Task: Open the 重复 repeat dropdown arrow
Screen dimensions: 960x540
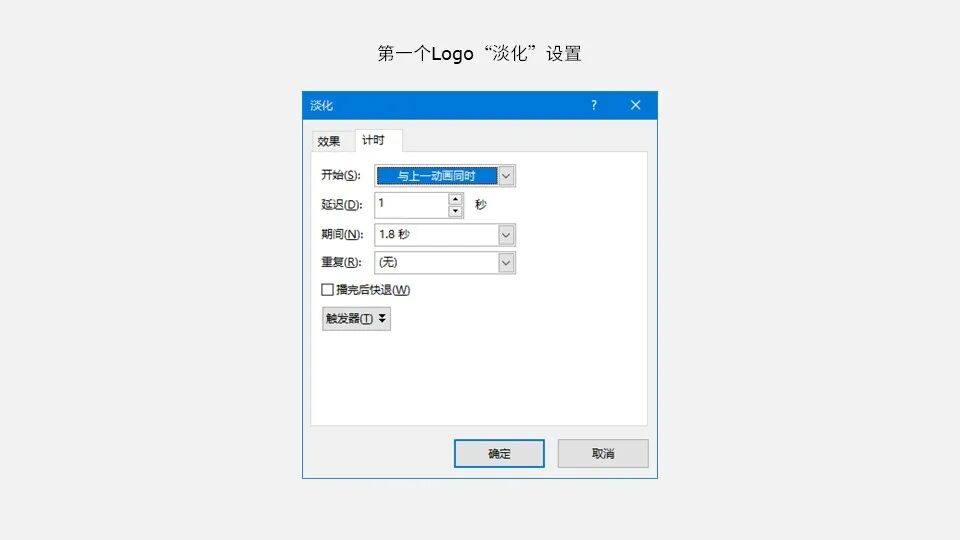Action: coord(506,263)
